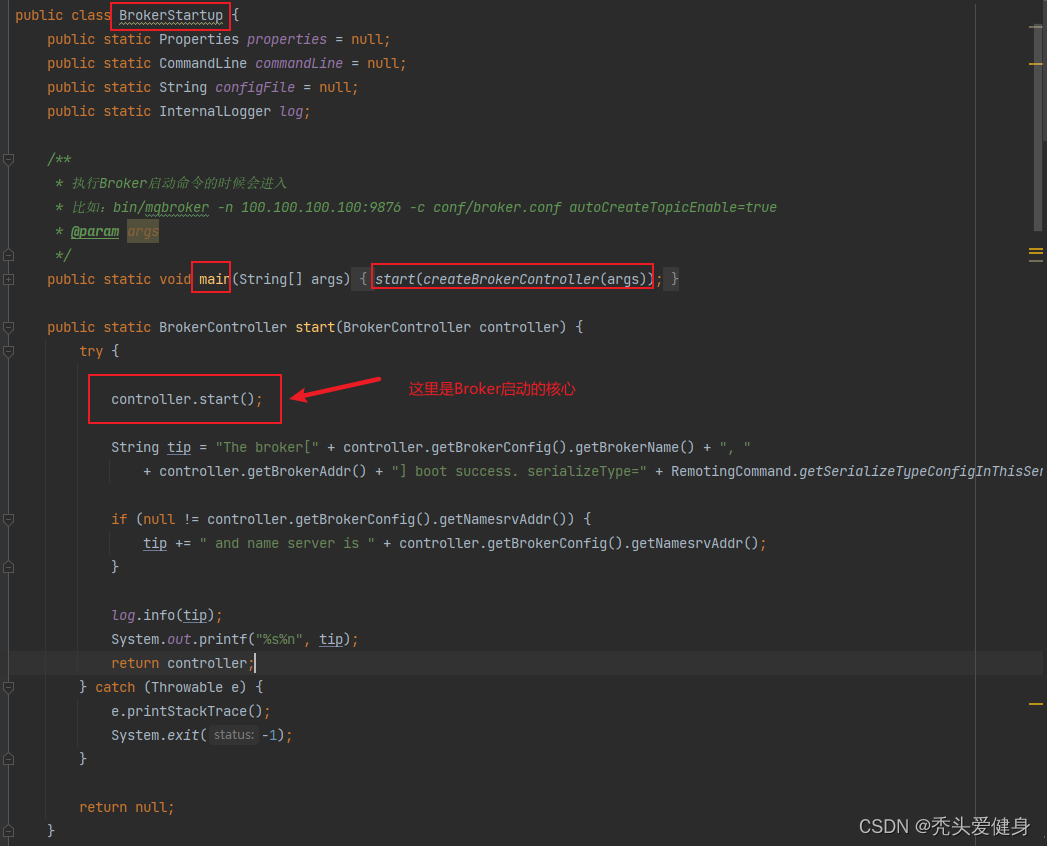Collapse the try block via its gutter marker
Image resolution: width=1047 pixels, height=846 pixels.
coord(9,351)
